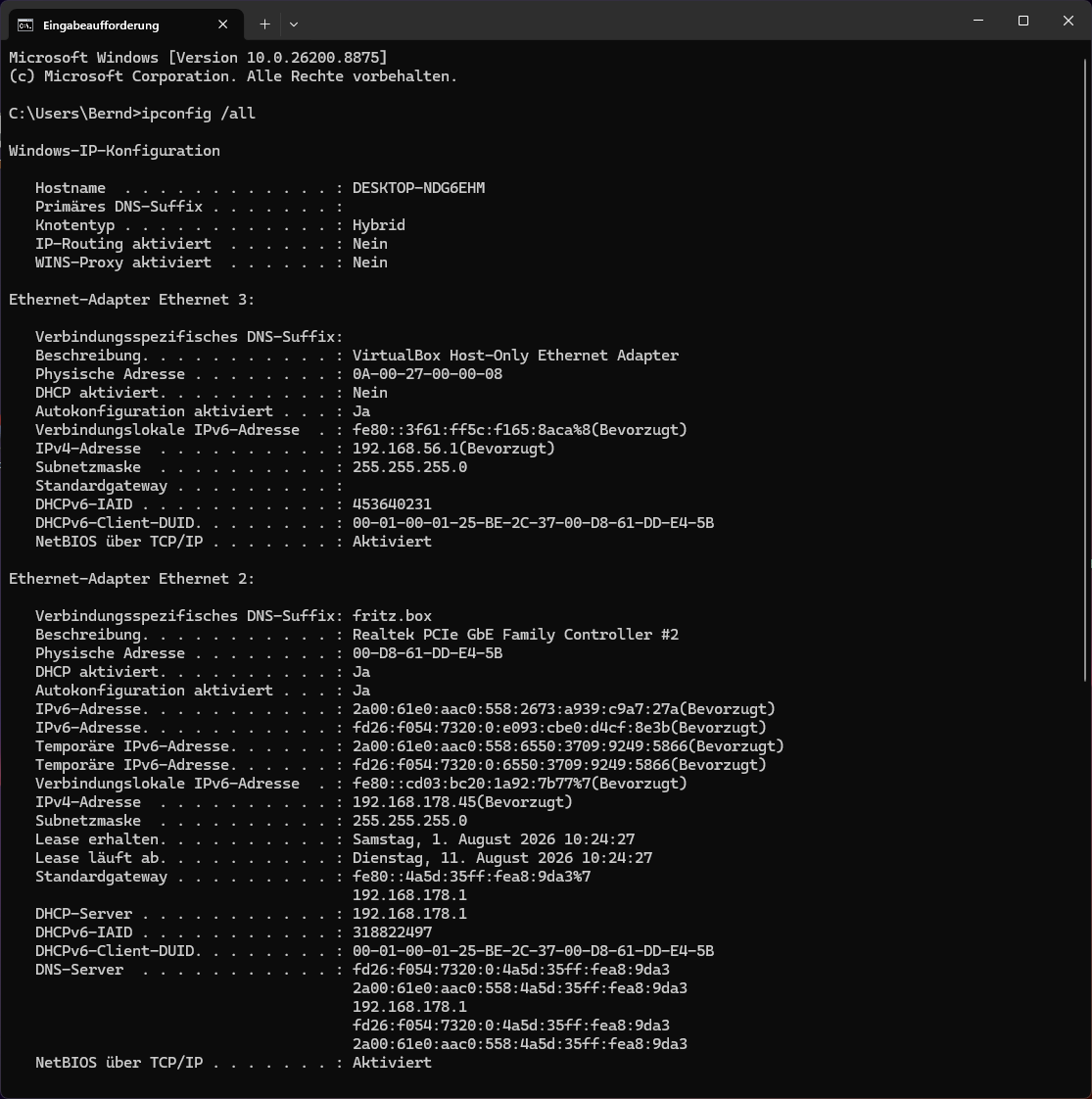
Task: Click the IPv4 address 192.168.56.1
Action: (x=404, y=449)
